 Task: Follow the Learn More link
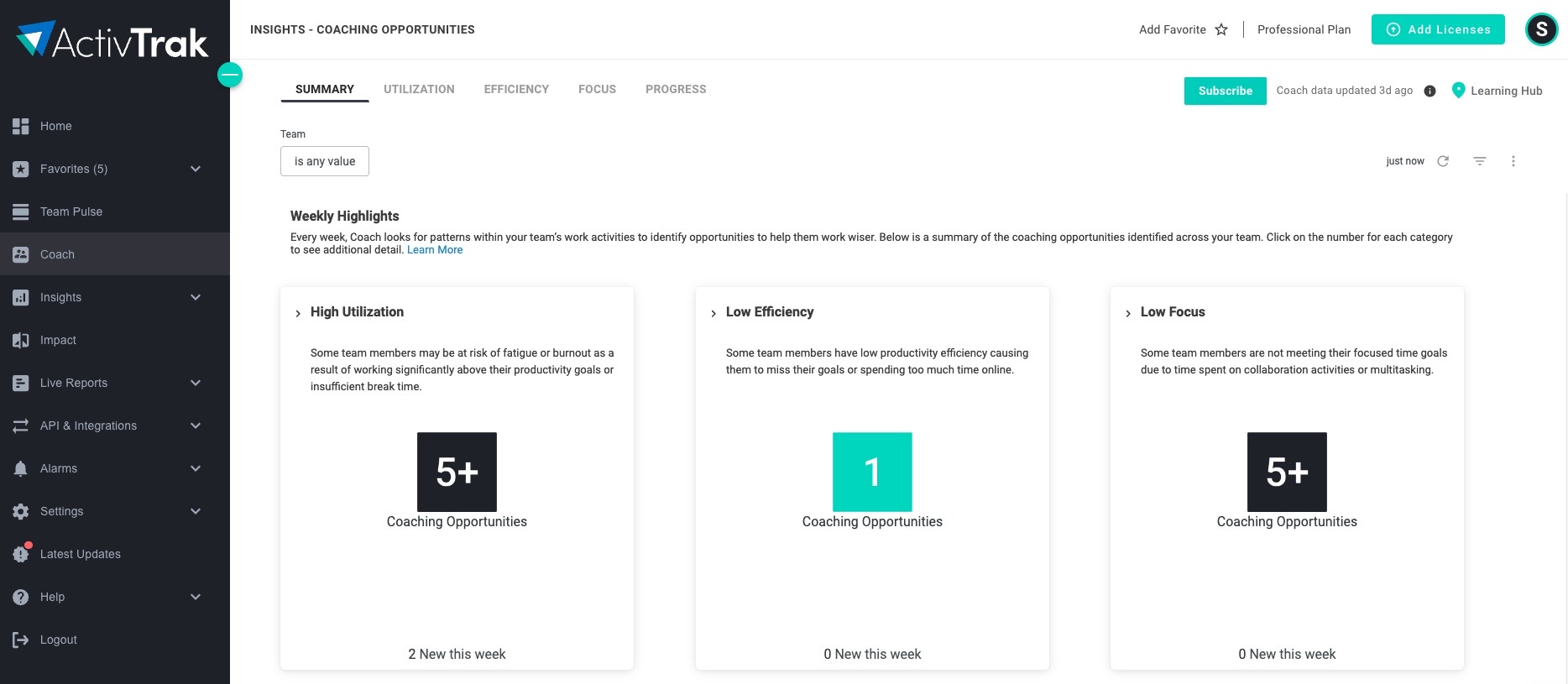tap(435, 250)
